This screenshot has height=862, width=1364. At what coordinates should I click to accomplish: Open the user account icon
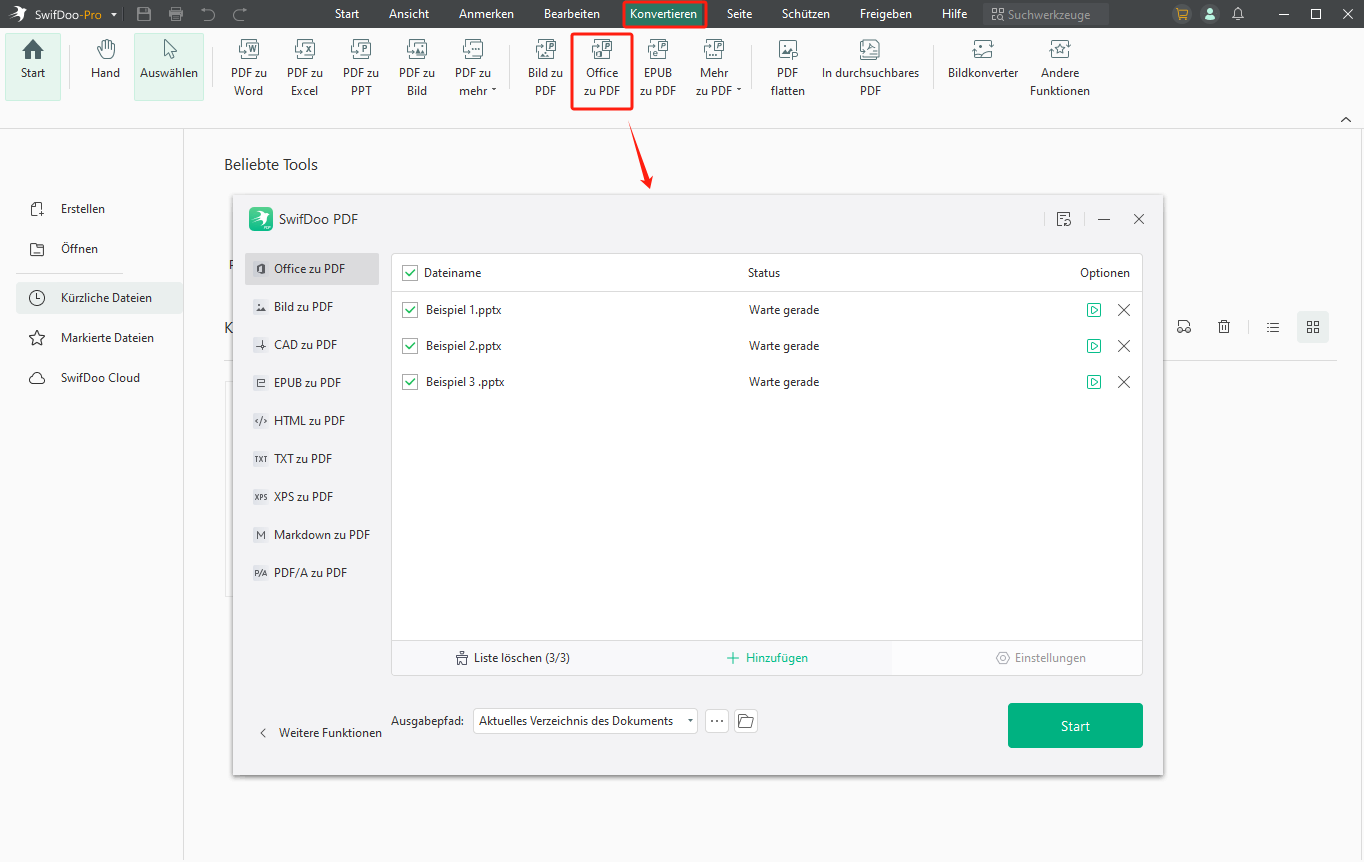(x=1210, y=14)
